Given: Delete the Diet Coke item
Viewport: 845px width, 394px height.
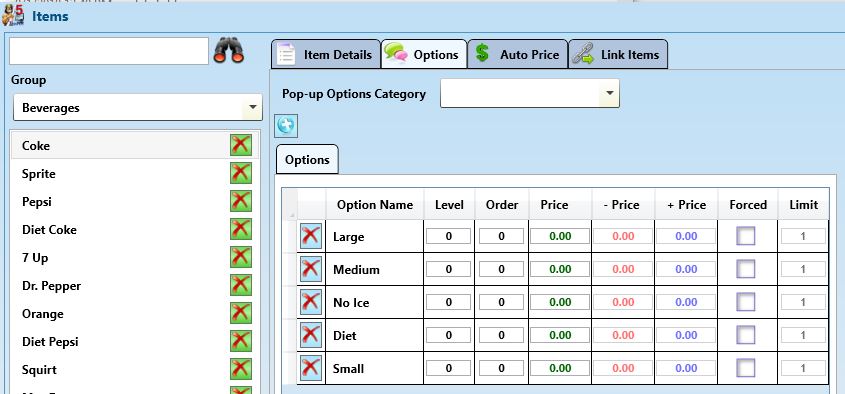Looking at the screenshot, I should click(x=241, y=229).
